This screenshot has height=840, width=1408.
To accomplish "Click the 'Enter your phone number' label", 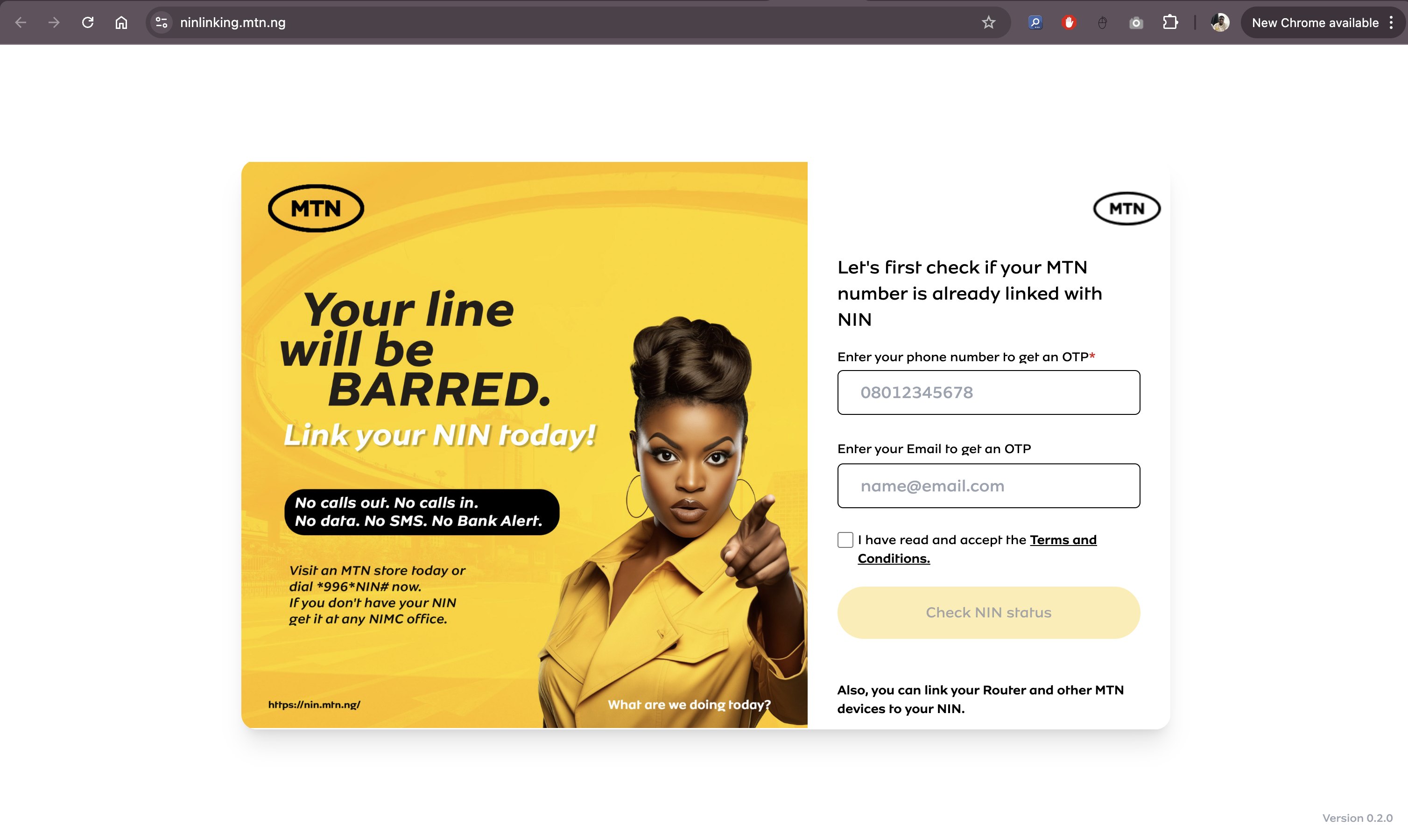I will [x=966, y=357].
